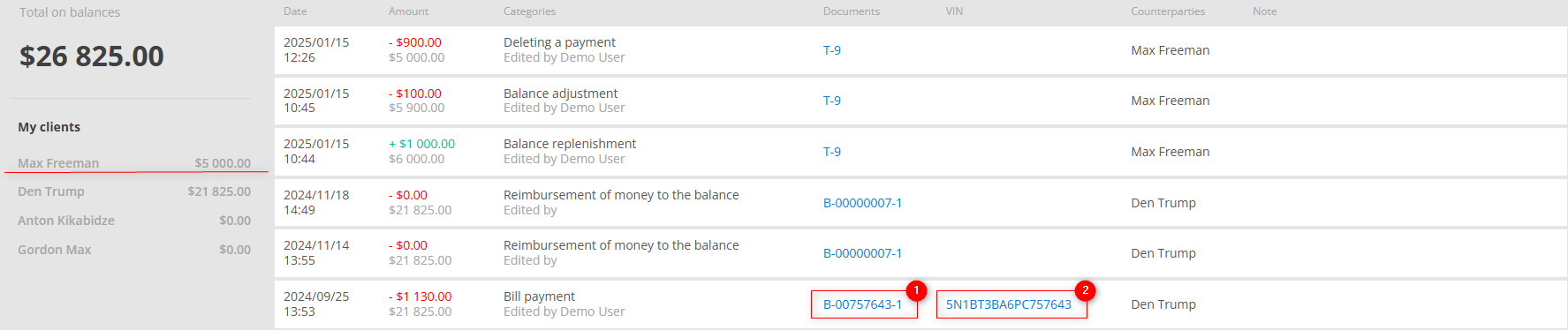Click counterparty Max Freeman in 12:26 row
This screenshot has height=330, width=1568.
coord(1170,50)
